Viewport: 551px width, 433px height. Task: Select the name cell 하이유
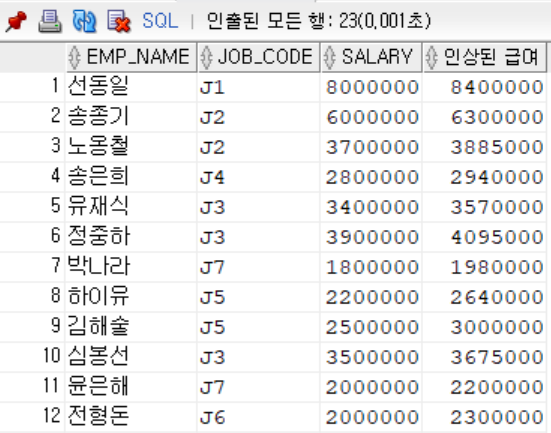pos(131,297)
